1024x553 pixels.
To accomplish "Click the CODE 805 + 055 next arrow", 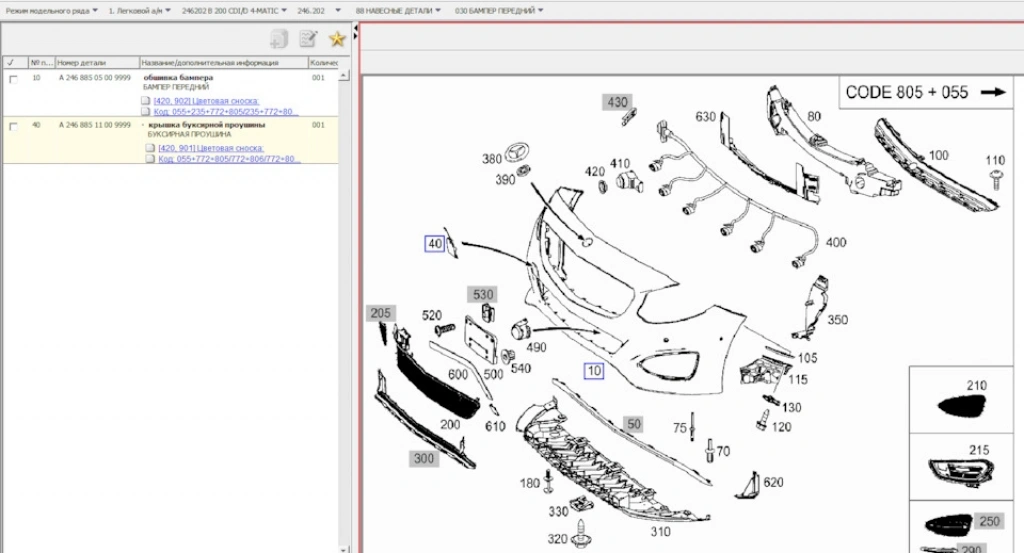I will 993,92.
